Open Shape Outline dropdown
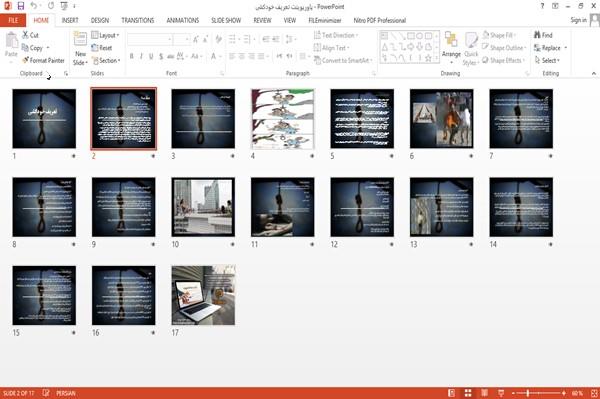The width and height of the screenshot is (600, 399). click(x=504, y=47)
